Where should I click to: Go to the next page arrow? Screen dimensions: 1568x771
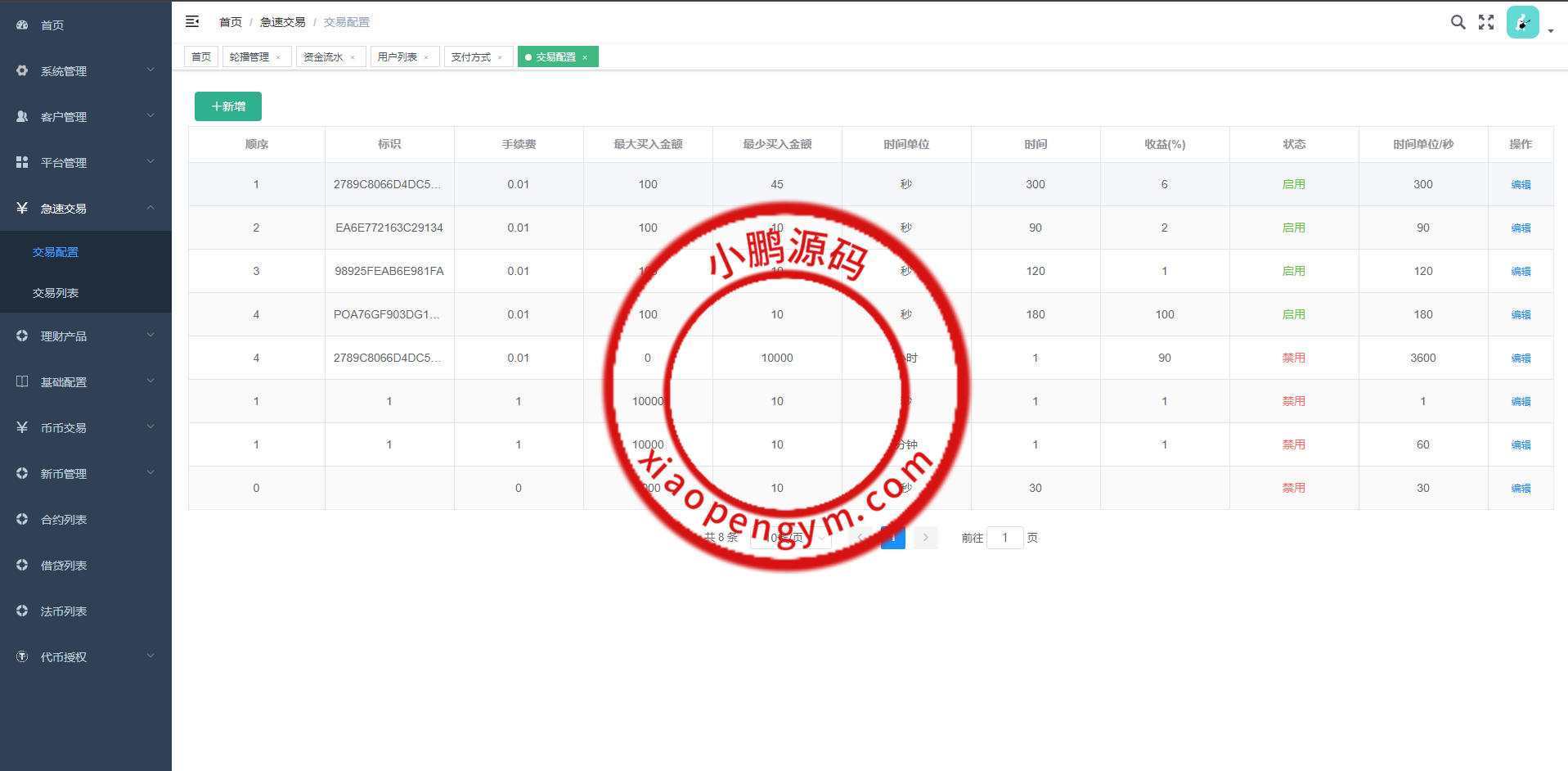[925, 538]
